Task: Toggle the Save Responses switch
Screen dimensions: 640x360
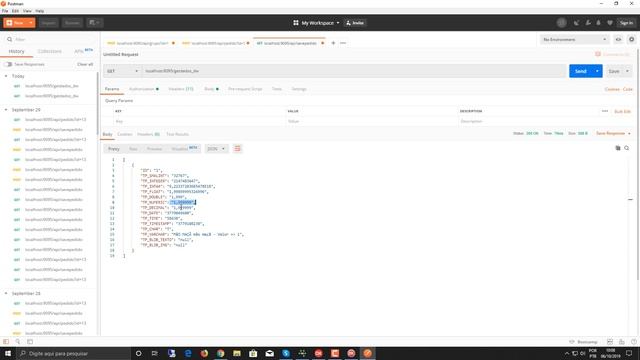Action: (x=8, y=64)
